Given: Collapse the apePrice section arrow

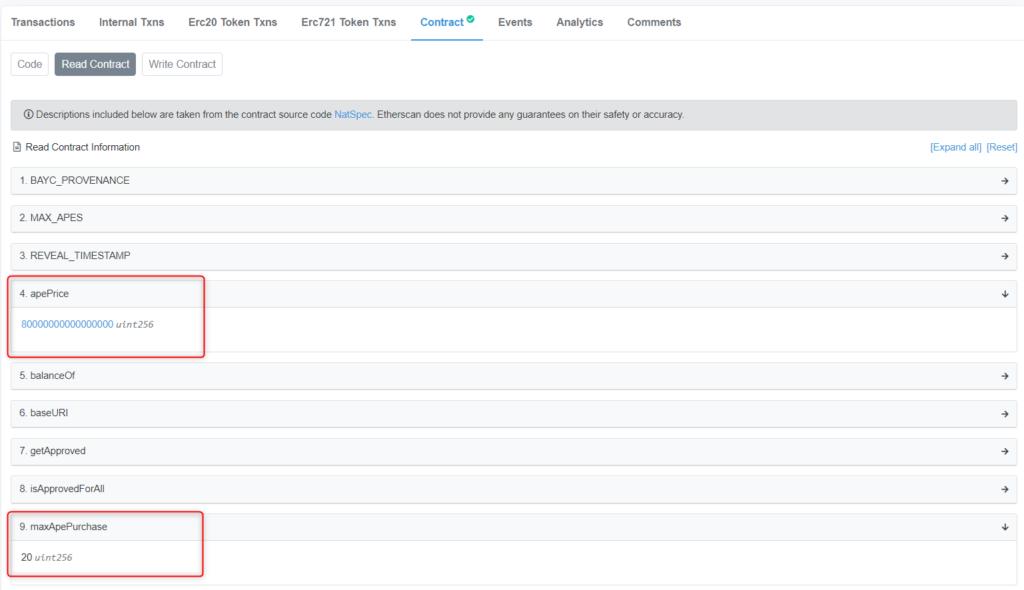Looking at the screenshot, I should click(1004, 294).
